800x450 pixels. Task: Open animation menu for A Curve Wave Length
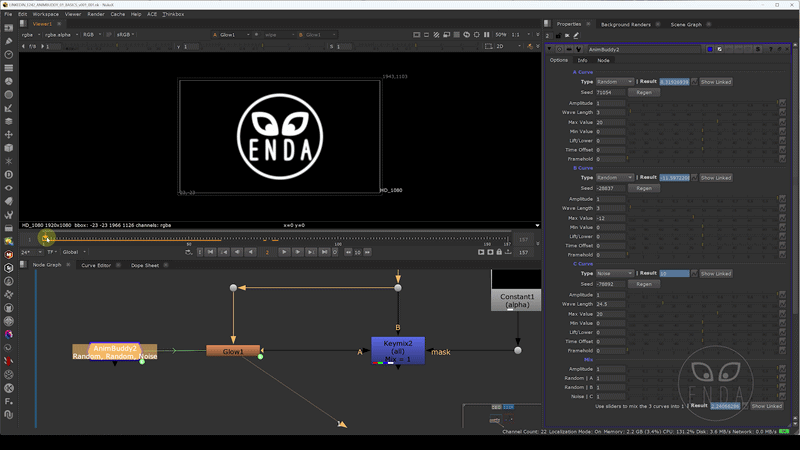[x=782, y=112]
